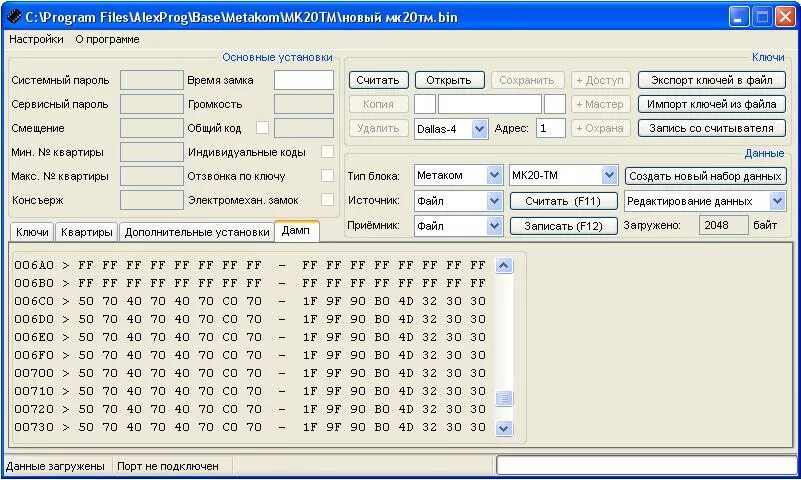Image resolution: width=801 pixels, height=480 pixels.
Task: Click dump row address 006B0
Action: coord(34,283)
